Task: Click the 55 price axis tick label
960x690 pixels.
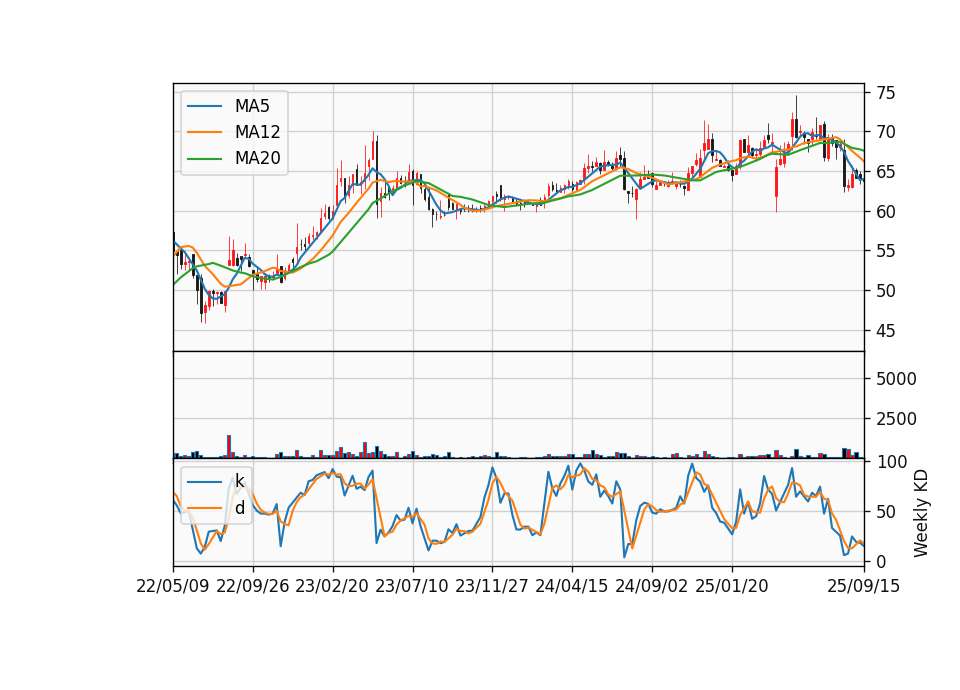Action: click(885, 251)
